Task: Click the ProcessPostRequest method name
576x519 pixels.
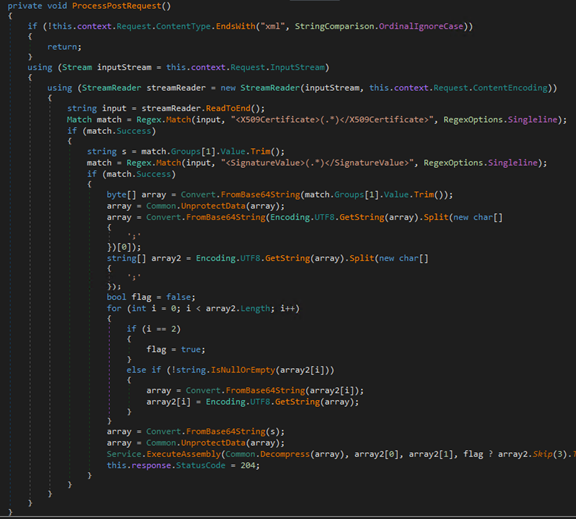Action: (x=117, y=6)
